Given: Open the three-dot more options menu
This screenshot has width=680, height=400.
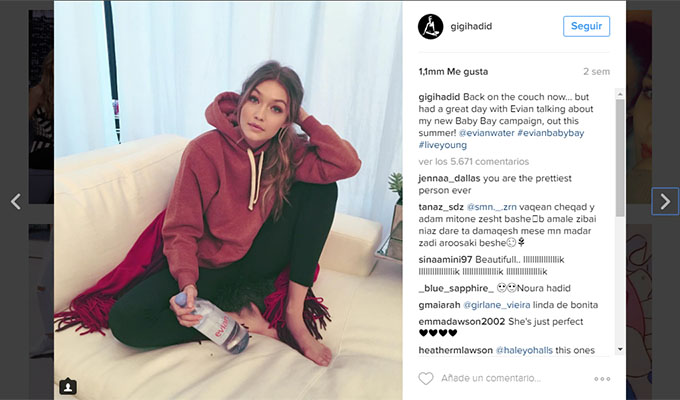Looking at the screenshot, I should pyautogui.click(x=602, y=379).
